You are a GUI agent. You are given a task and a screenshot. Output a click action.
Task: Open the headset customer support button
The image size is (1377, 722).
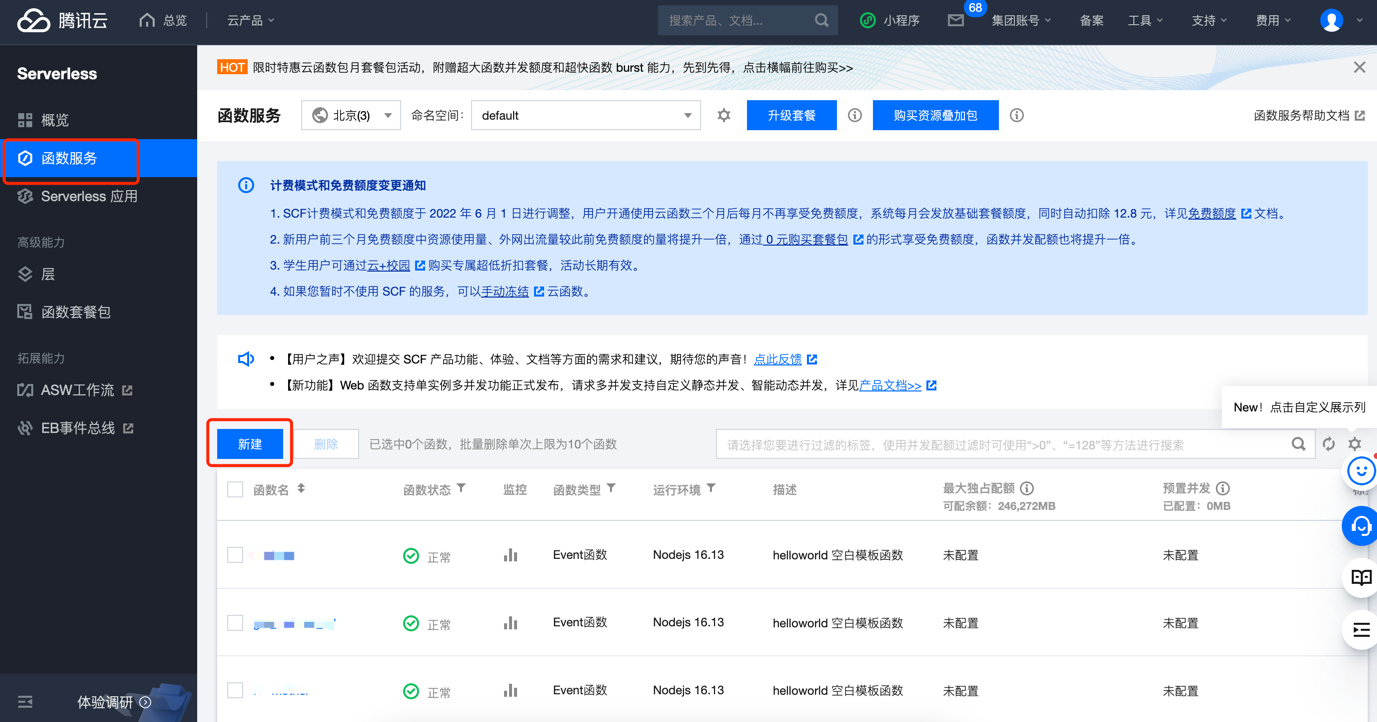pyautogui.click(x=1361, y=526)
